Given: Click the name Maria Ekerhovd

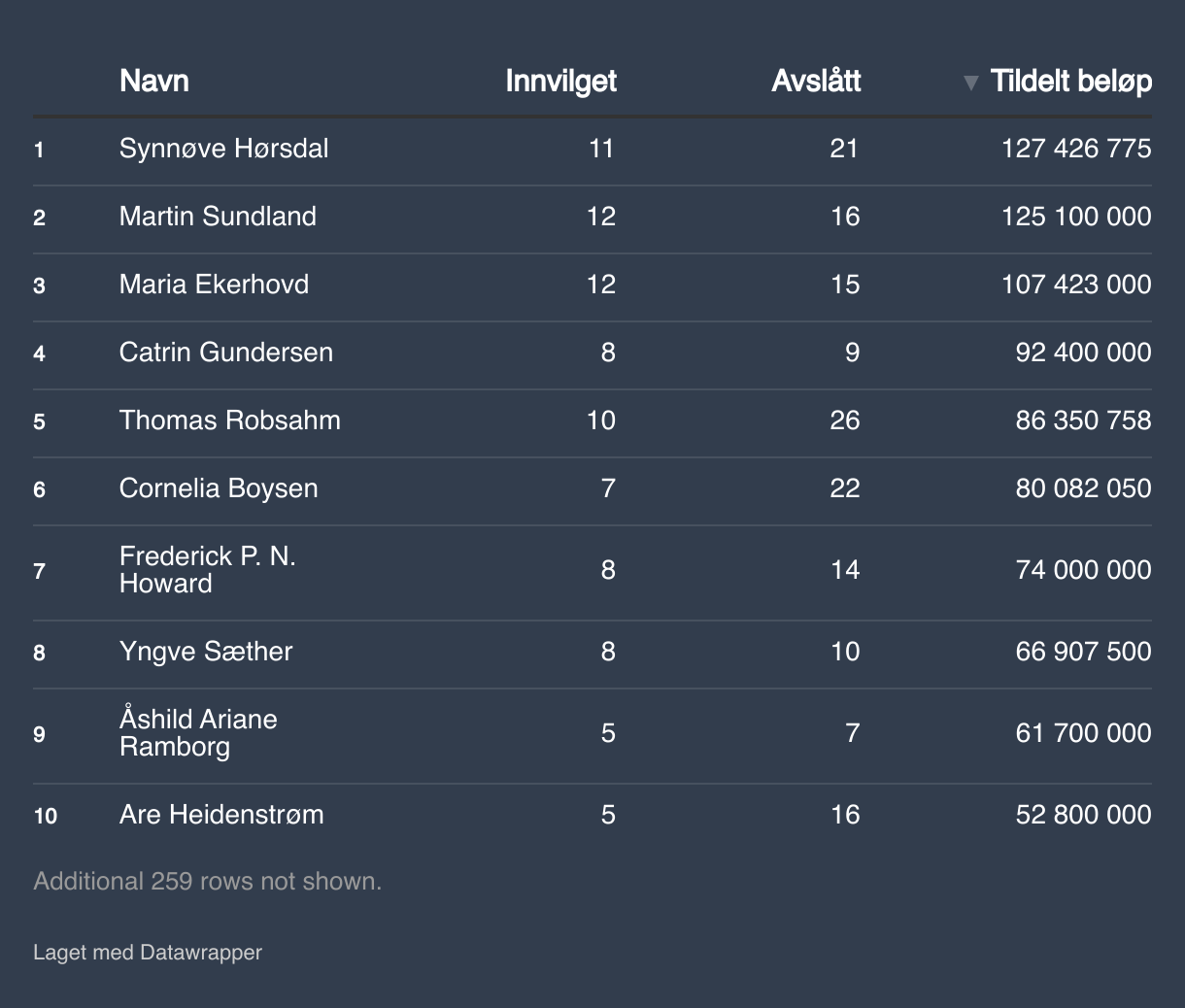Looking at the screenshot, I should coord(214,285).
